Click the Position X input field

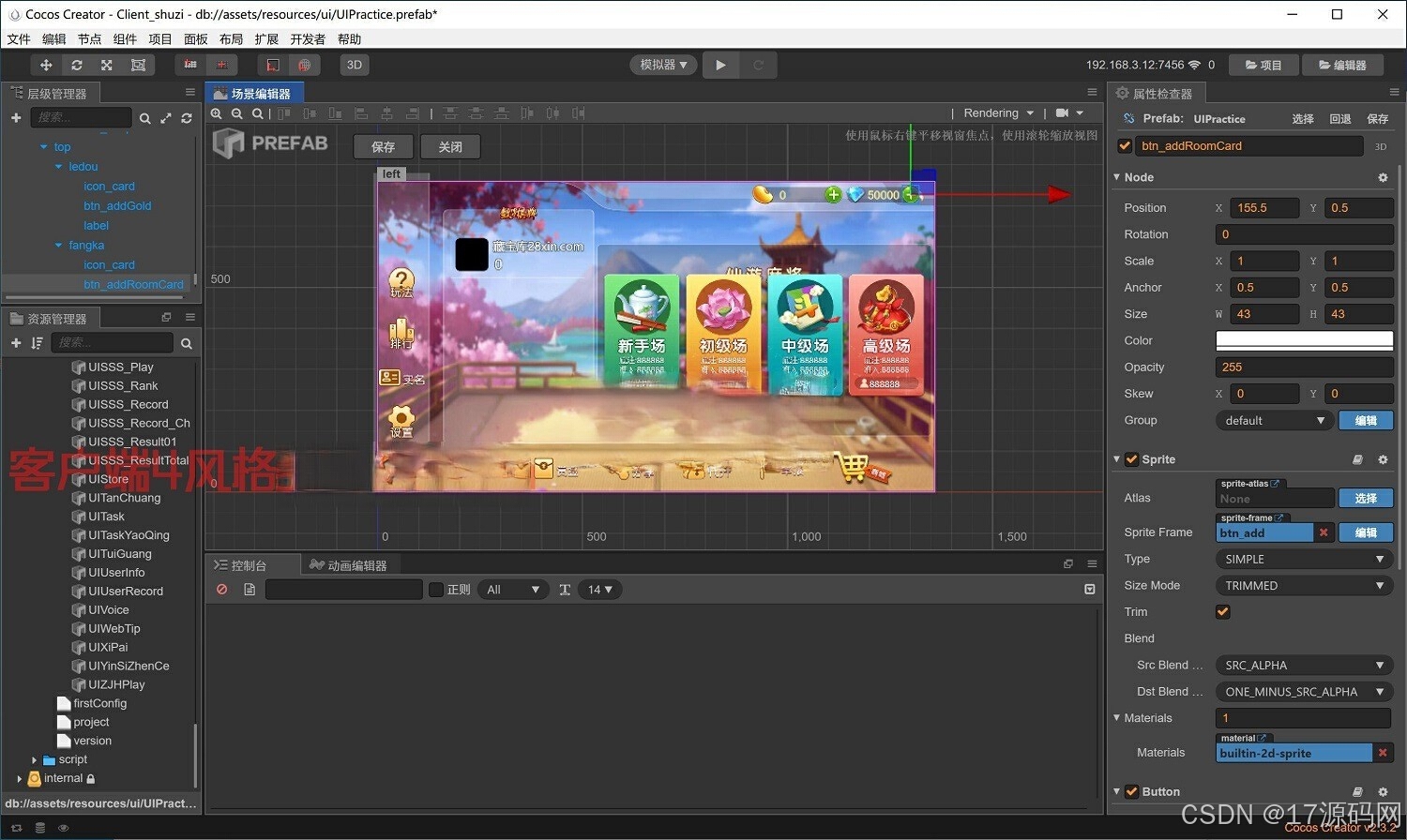tap(1264, 208)
